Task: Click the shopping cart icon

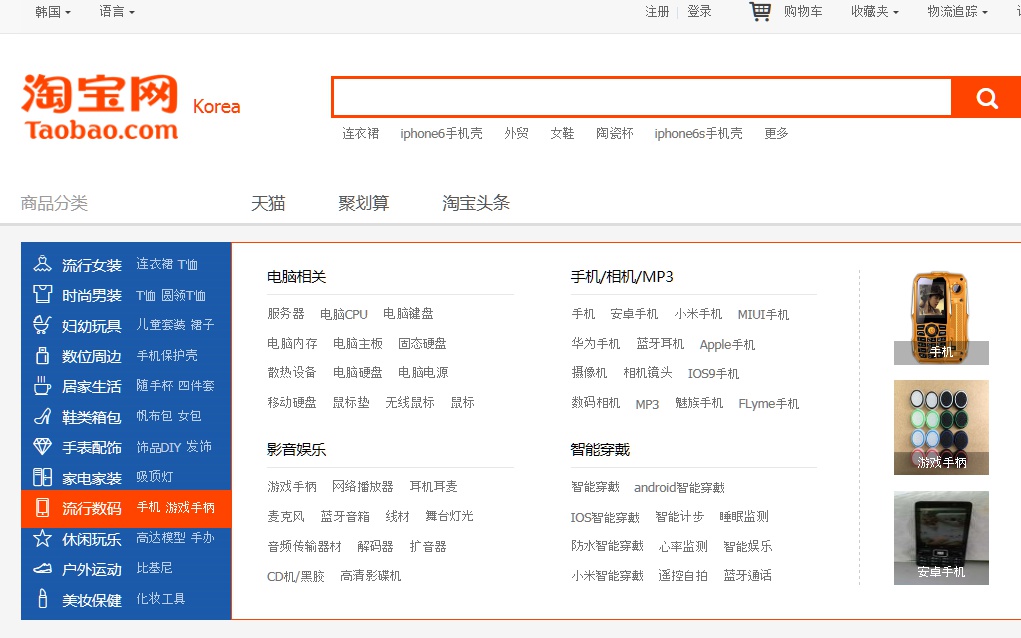Action: (761, 12)
